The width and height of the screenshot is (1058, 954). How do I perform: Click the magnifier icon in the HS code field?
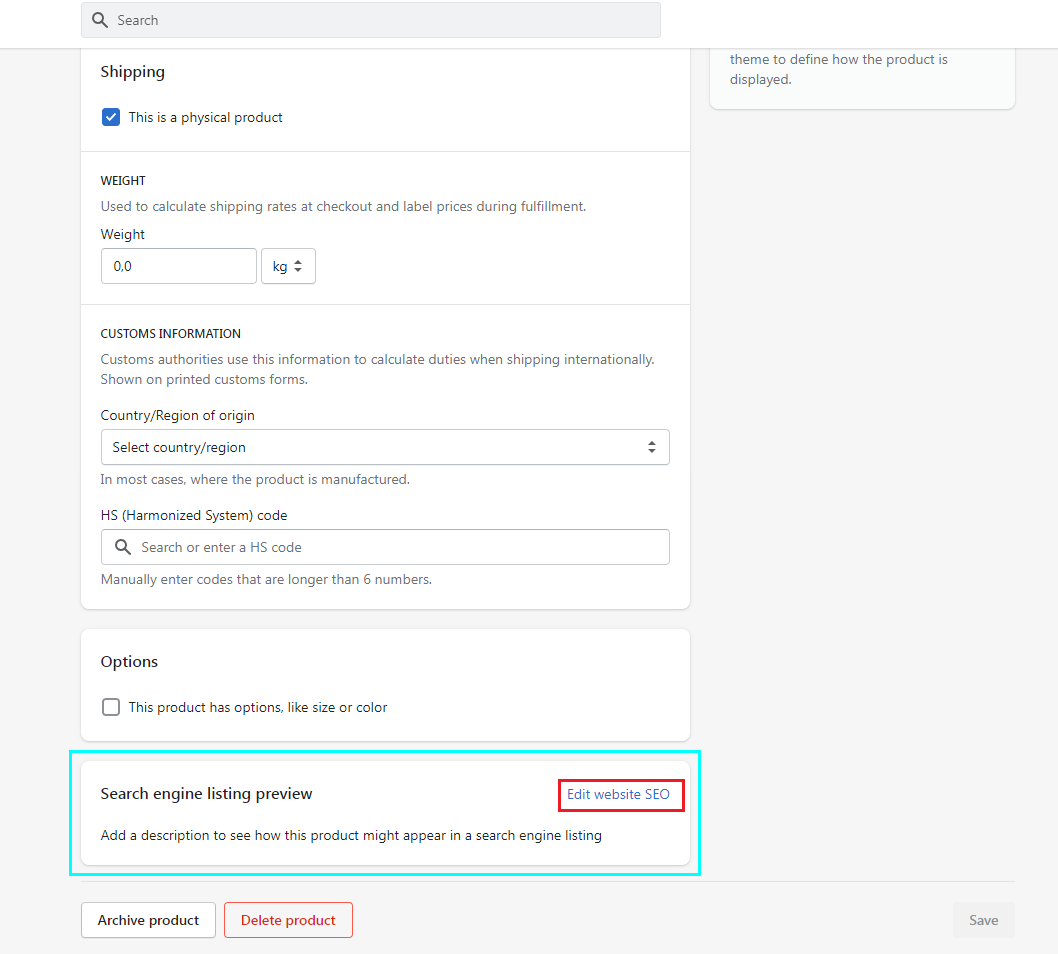[x=122, y=547]
